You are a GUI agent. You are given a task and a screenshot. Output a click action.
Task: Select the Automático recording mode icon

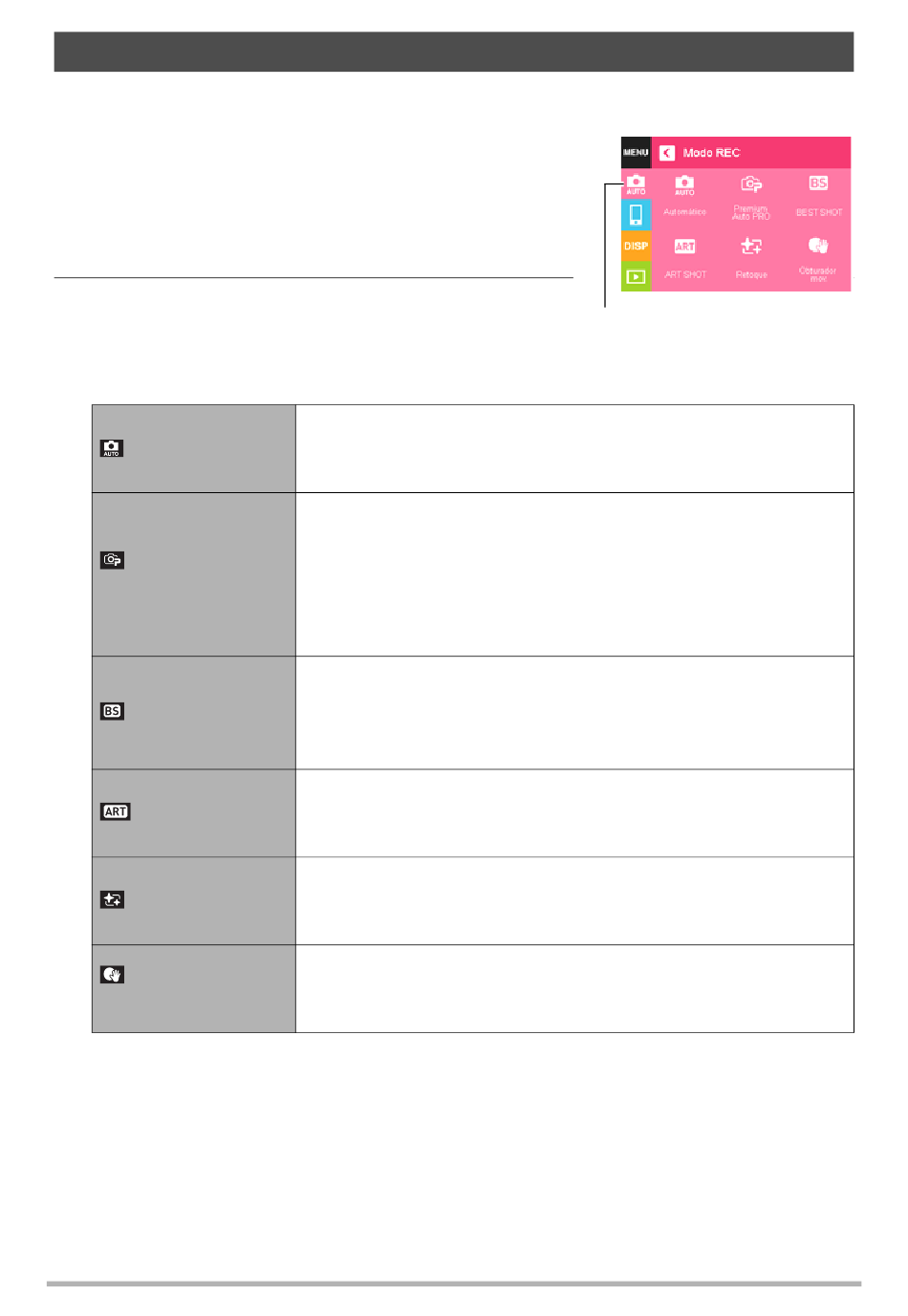(684, 184)
